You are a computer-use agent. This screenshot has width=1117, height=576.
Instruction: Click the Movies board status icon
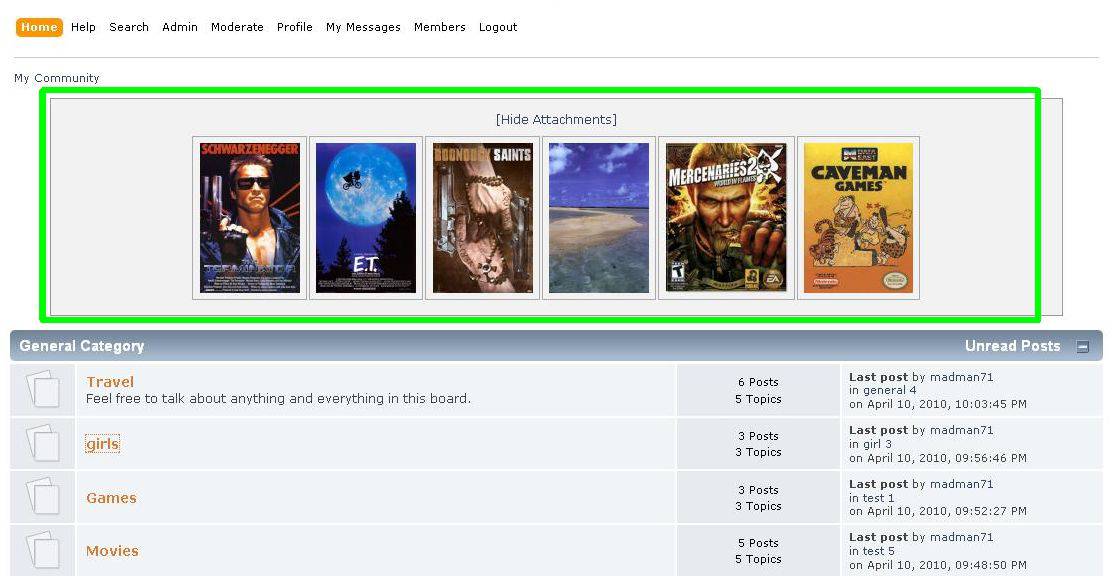(43, 550)
